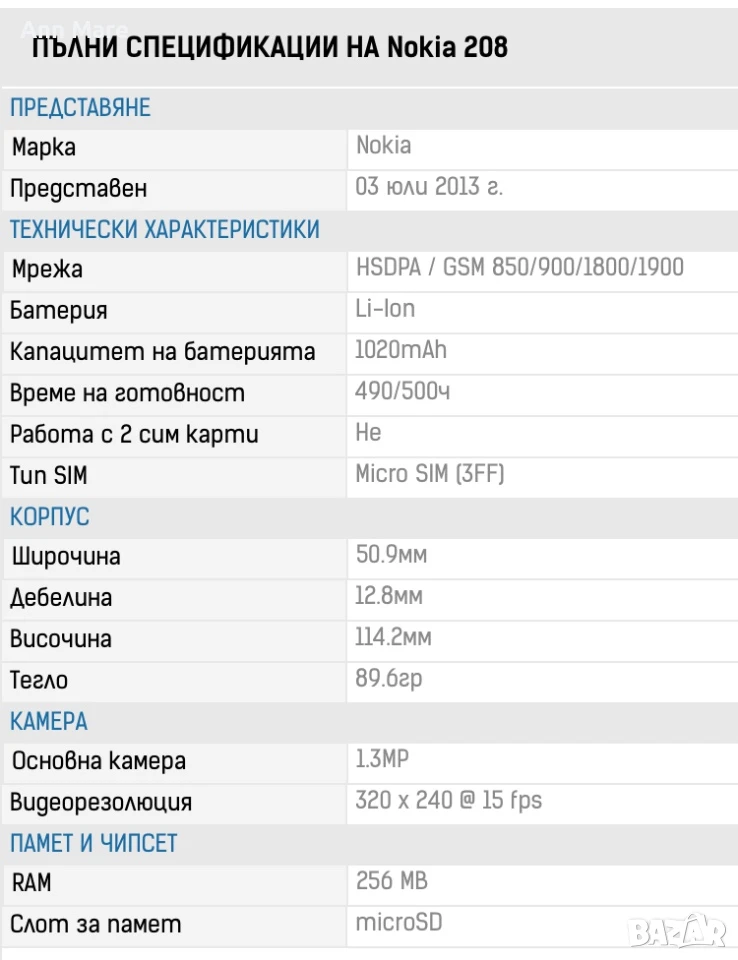The height and width of the screenshot is (960, 738).
Task: Click the Време на готовност label
Action: point(127,393)
